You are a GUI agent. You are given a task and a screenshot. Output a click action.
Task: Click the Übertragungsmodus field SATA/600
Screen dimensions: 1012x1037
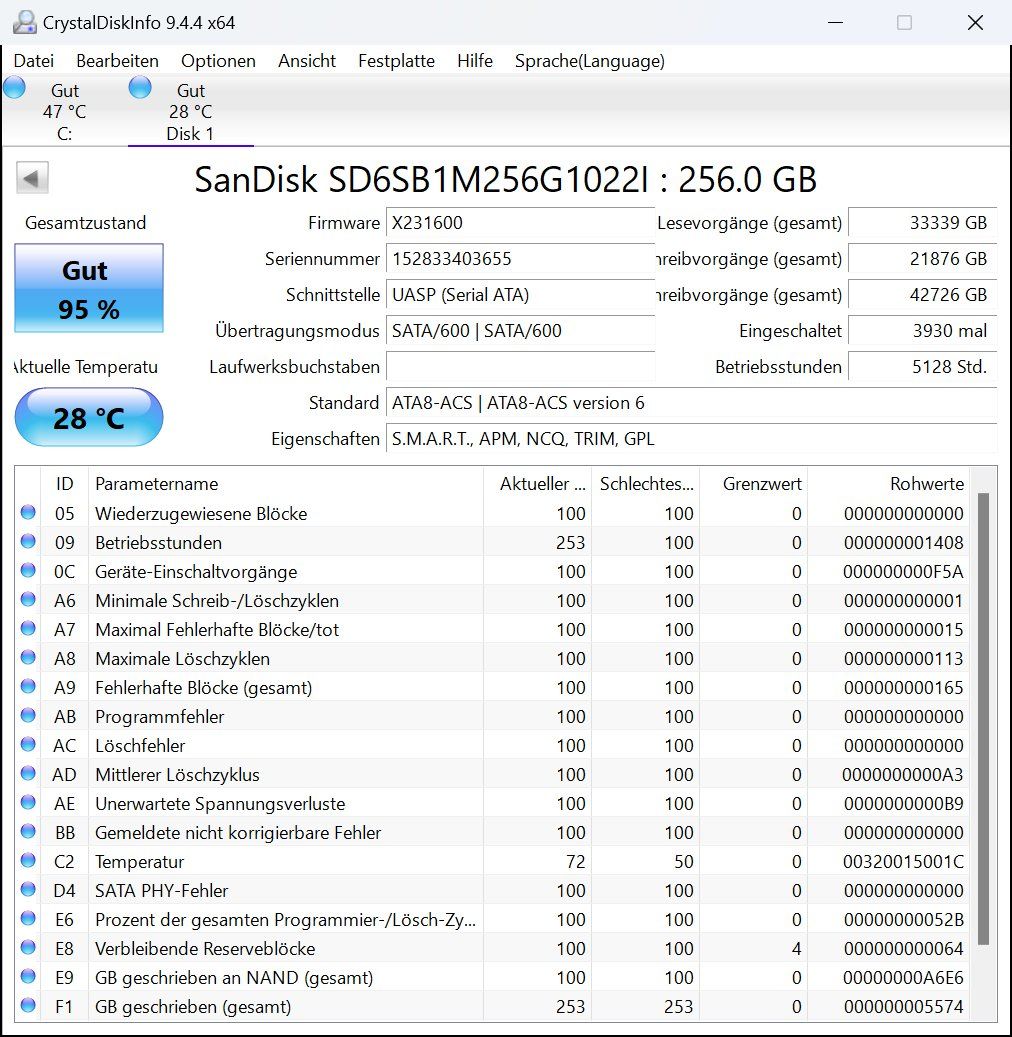pyautogui.click(x=520, y=330)
